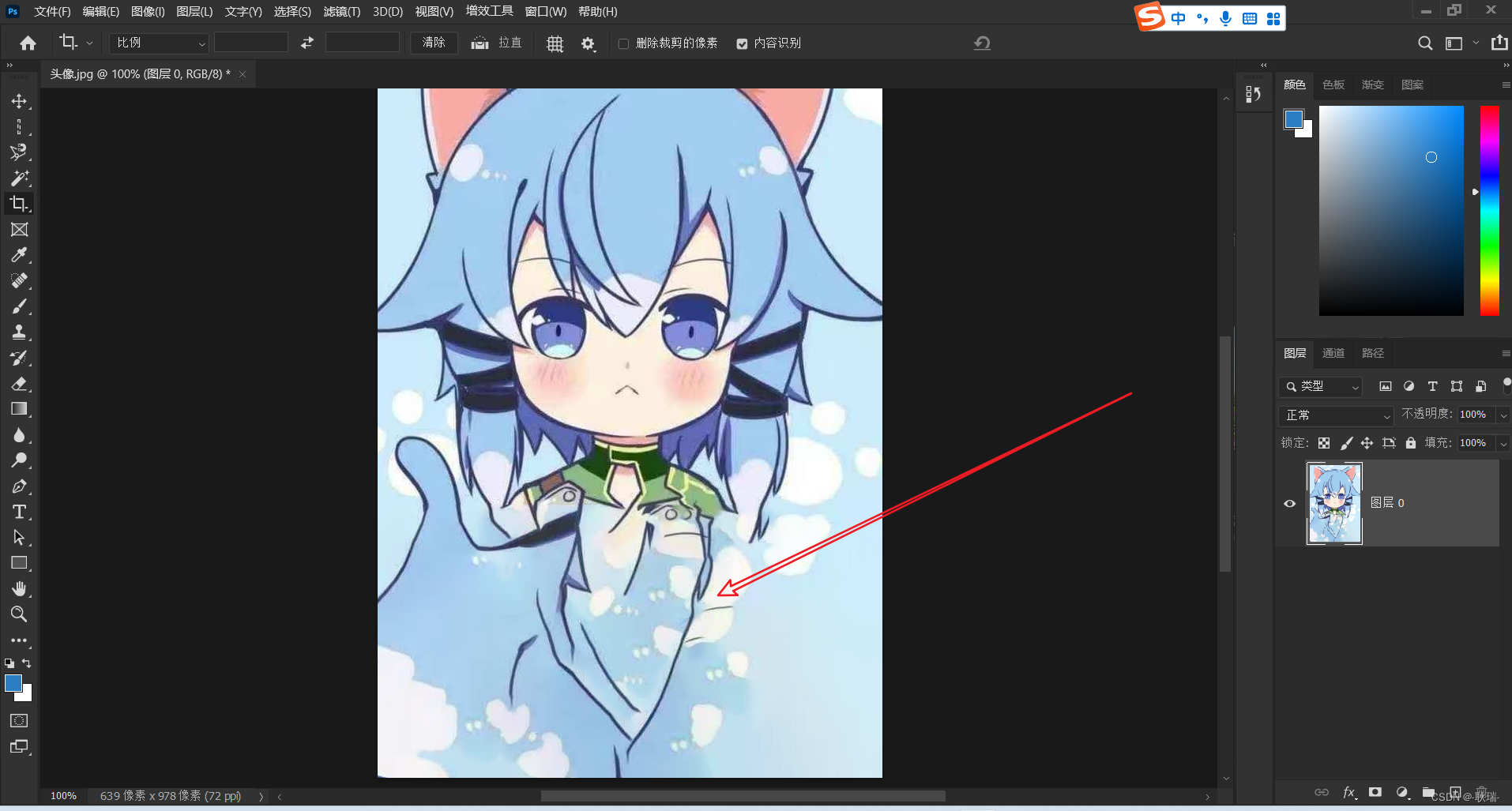Click the Home icon in options bar
Screen dimensions: 1512x811
pos(28,43)
